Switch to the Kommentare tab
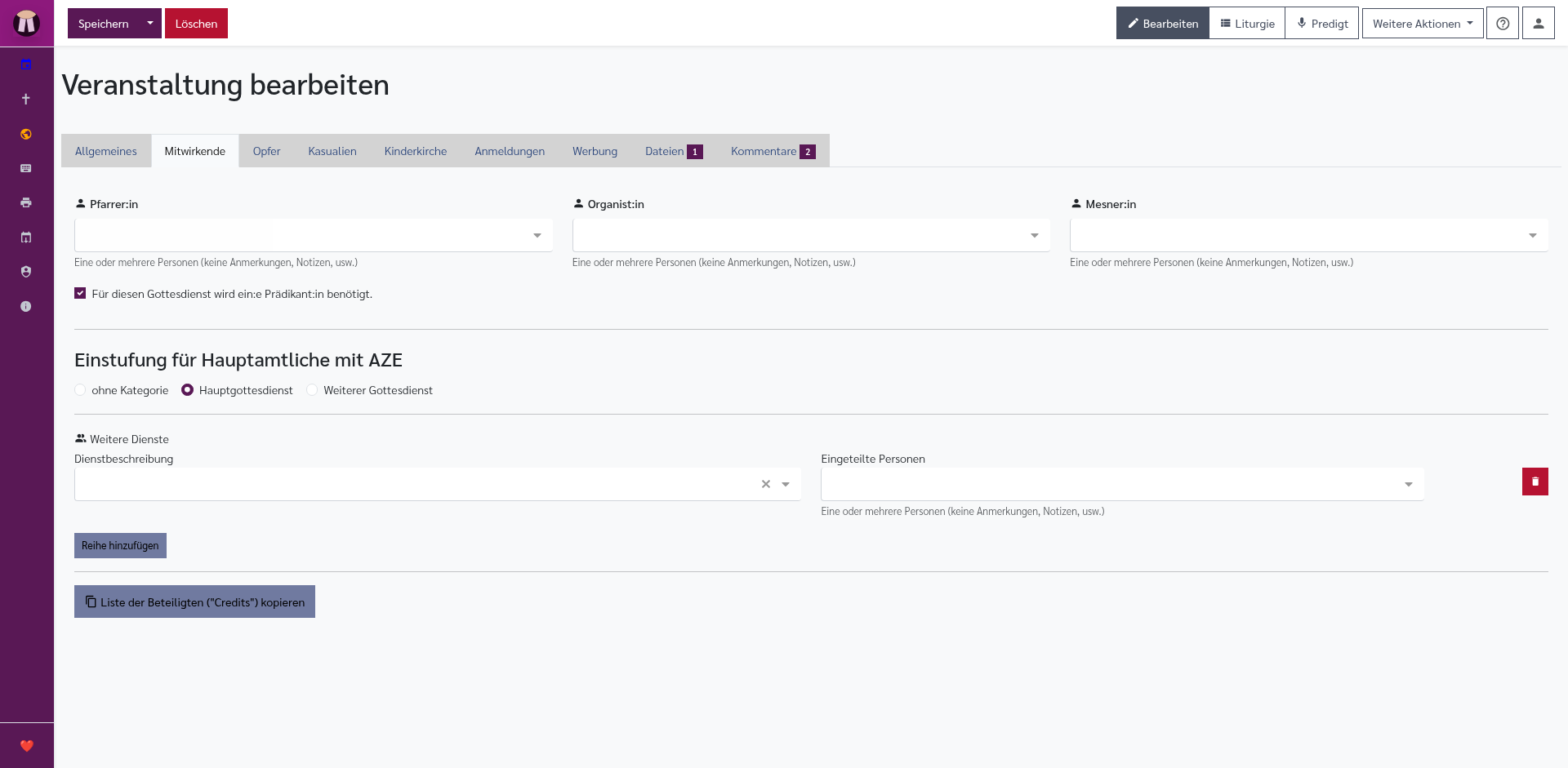The height and width of the screenshot is (768, 1568). pyautogui.click(x=773, y=151)
